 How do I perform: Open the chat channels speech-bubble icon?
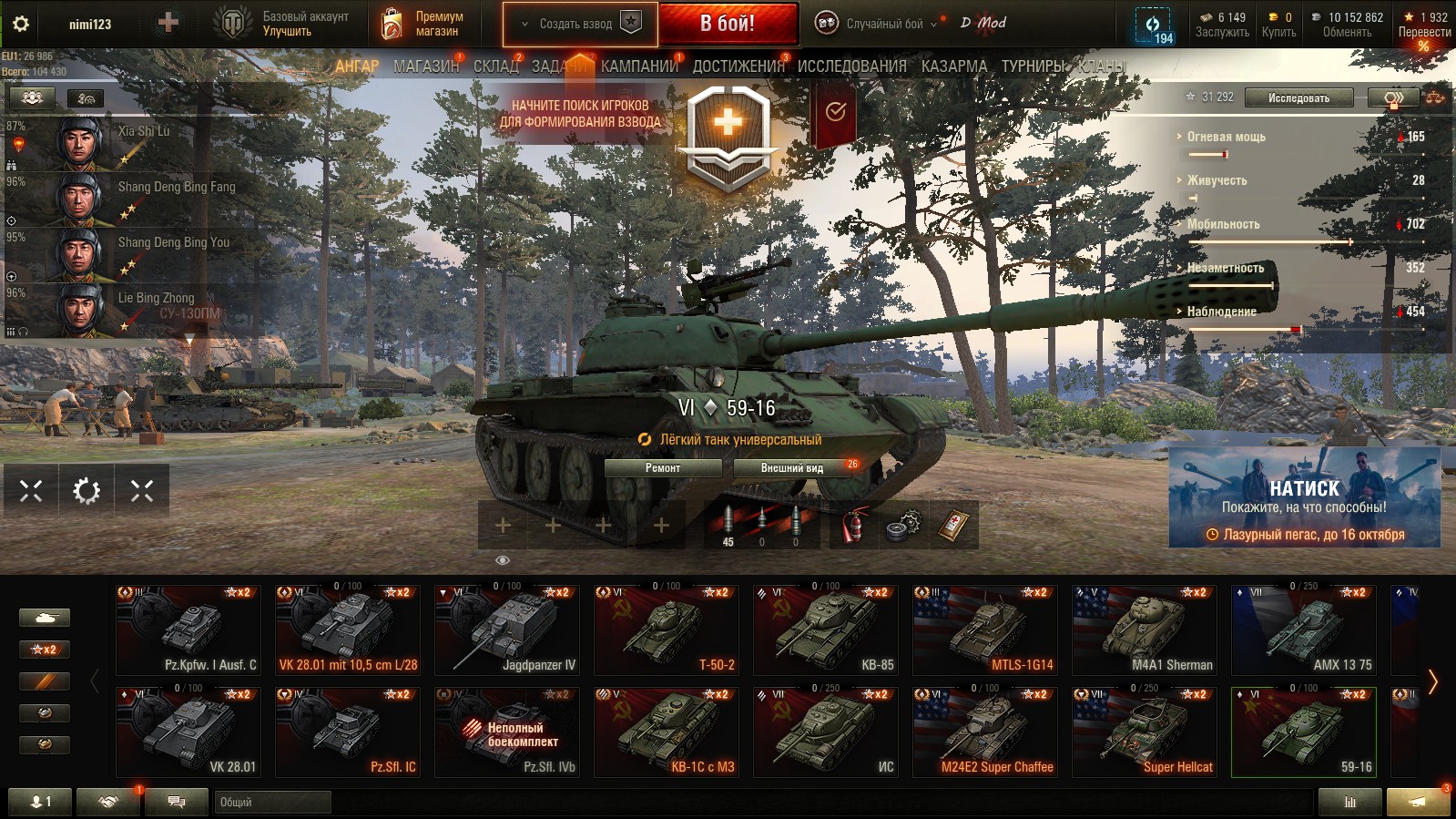coord(177,802)
